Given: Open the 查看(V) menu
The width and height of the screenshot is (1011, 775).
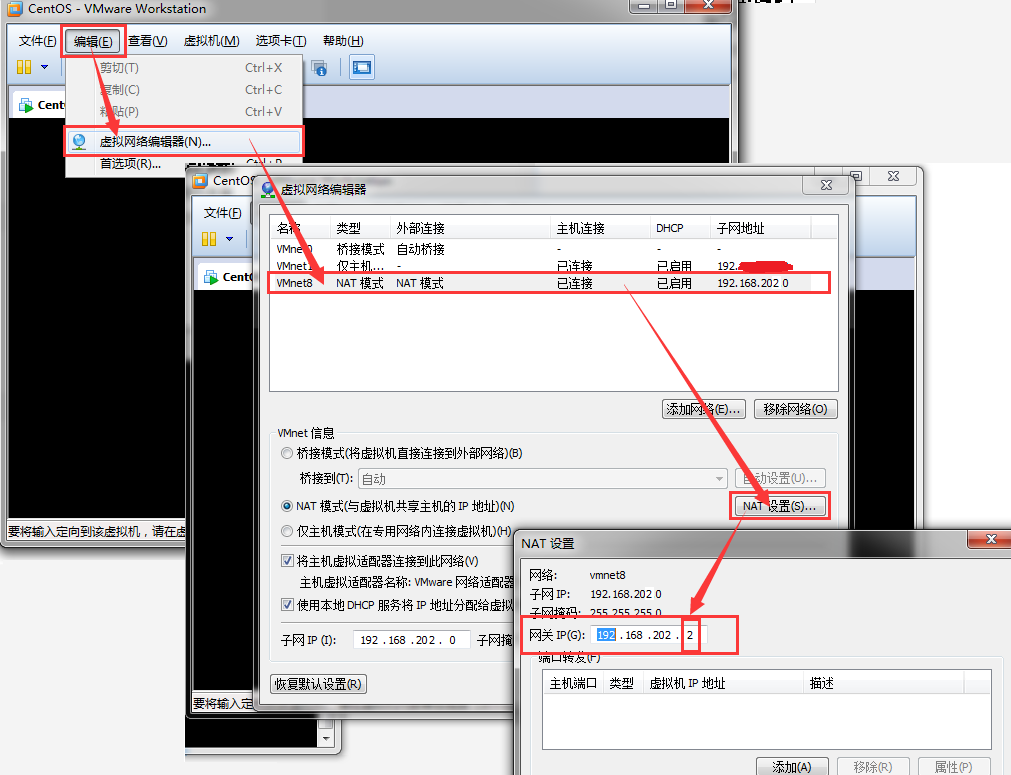Looking at the screenshot, I should [x=148, y=41].
